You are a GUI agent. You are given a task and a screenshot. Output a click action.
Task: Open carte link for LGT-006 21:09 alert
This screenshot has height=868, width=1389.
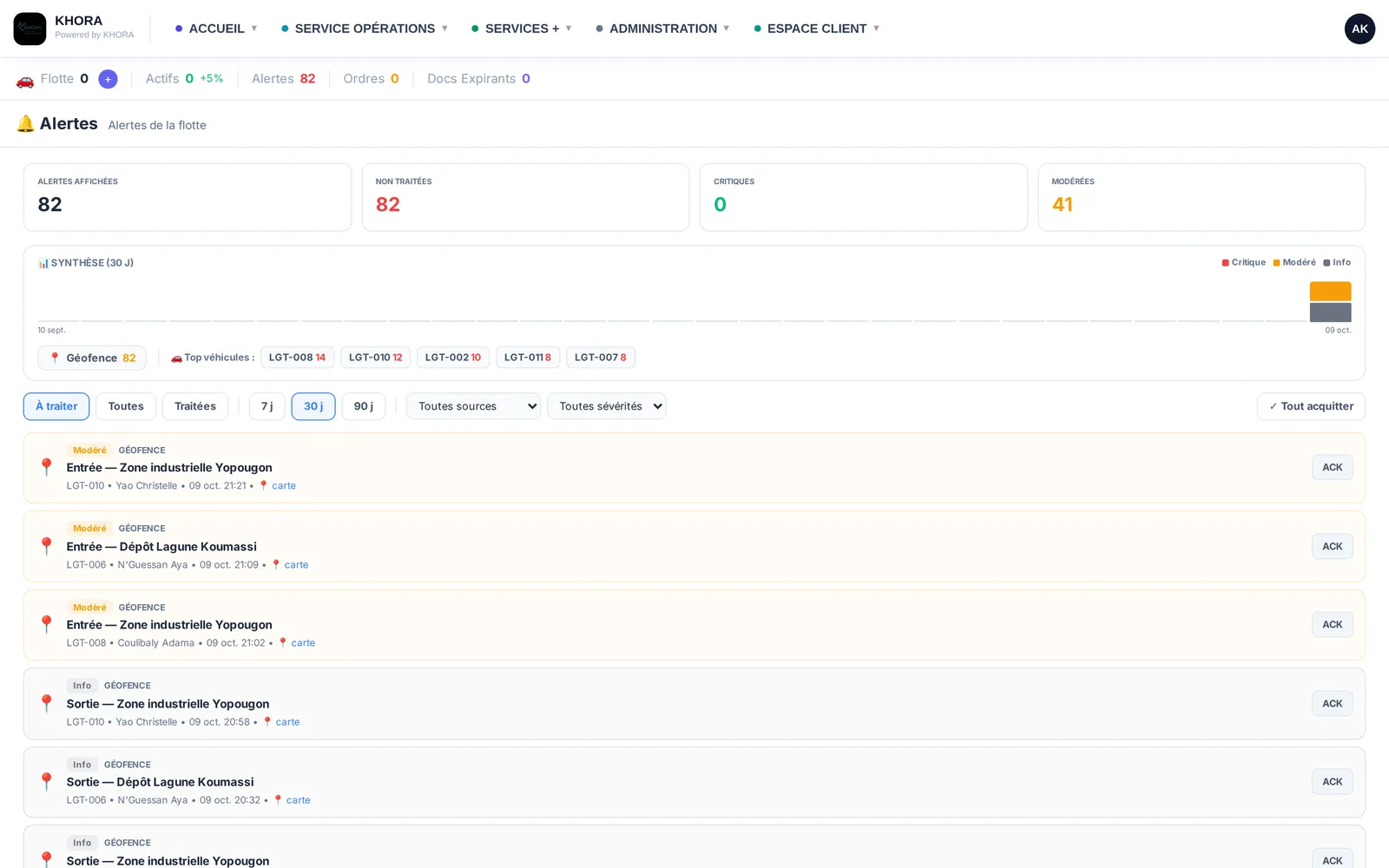click(x=296, y=565)
